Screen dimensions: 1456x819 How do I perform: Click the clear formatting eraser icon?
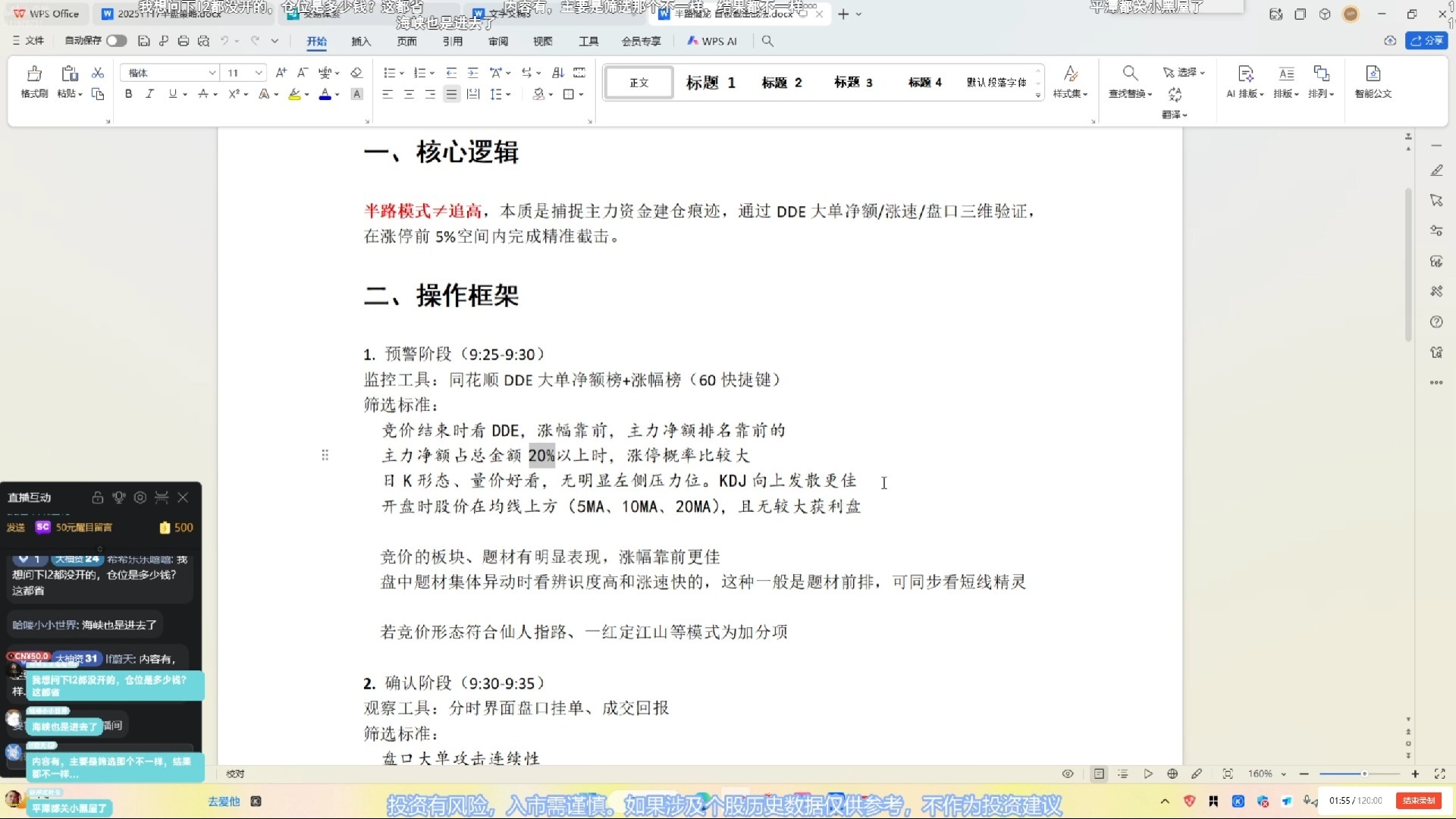(356, 73)
